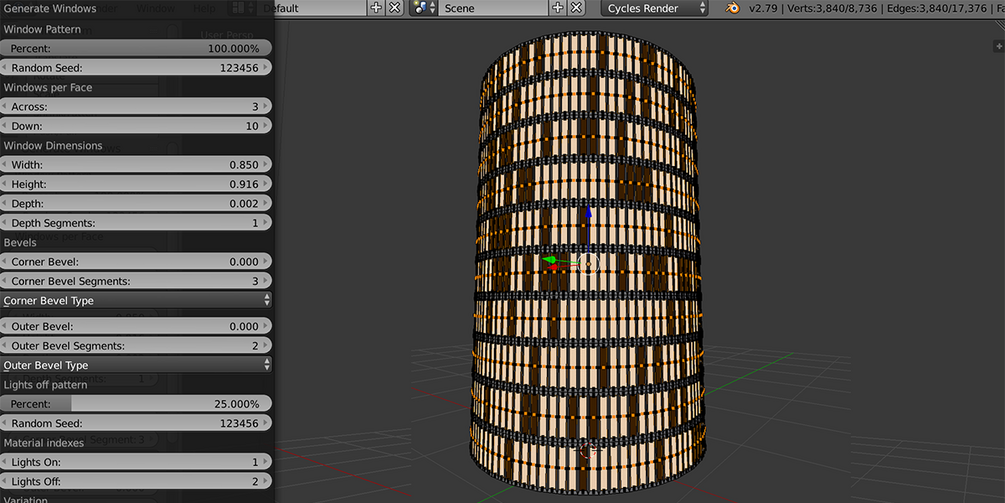Viewport: 1005px width, 503px height.
Task: Increase Depth with its right arrow
Action: pyautogui.click(x=266, y=203)
